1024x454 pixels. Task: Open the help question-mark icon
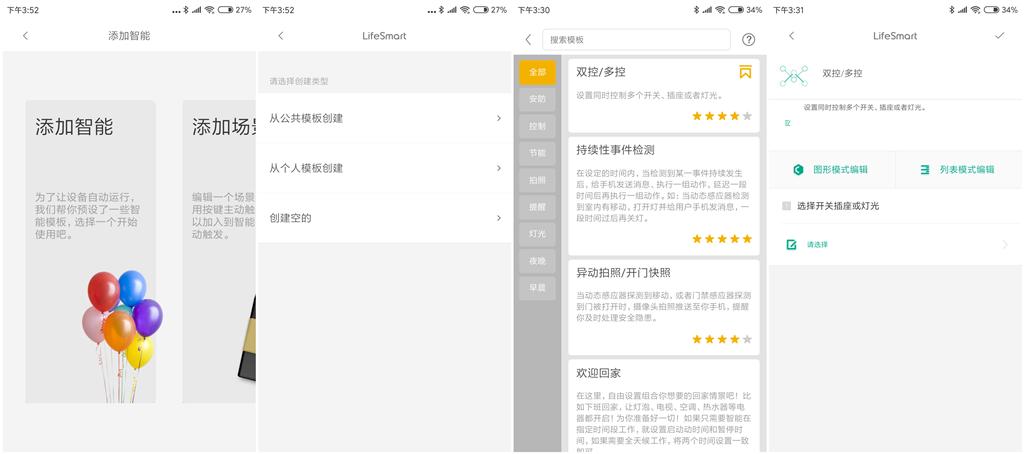click(x=748, y=40)
